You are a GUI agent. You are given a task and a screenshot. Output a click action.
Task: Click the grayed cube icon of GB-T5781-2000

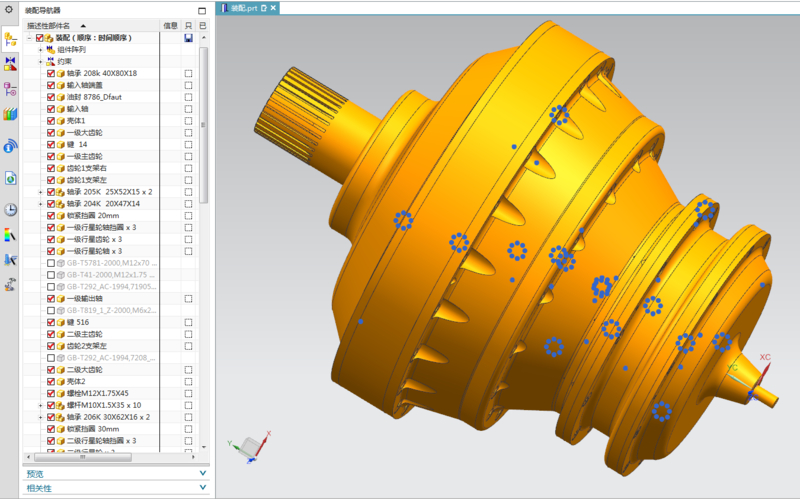[x=61, y=263]
